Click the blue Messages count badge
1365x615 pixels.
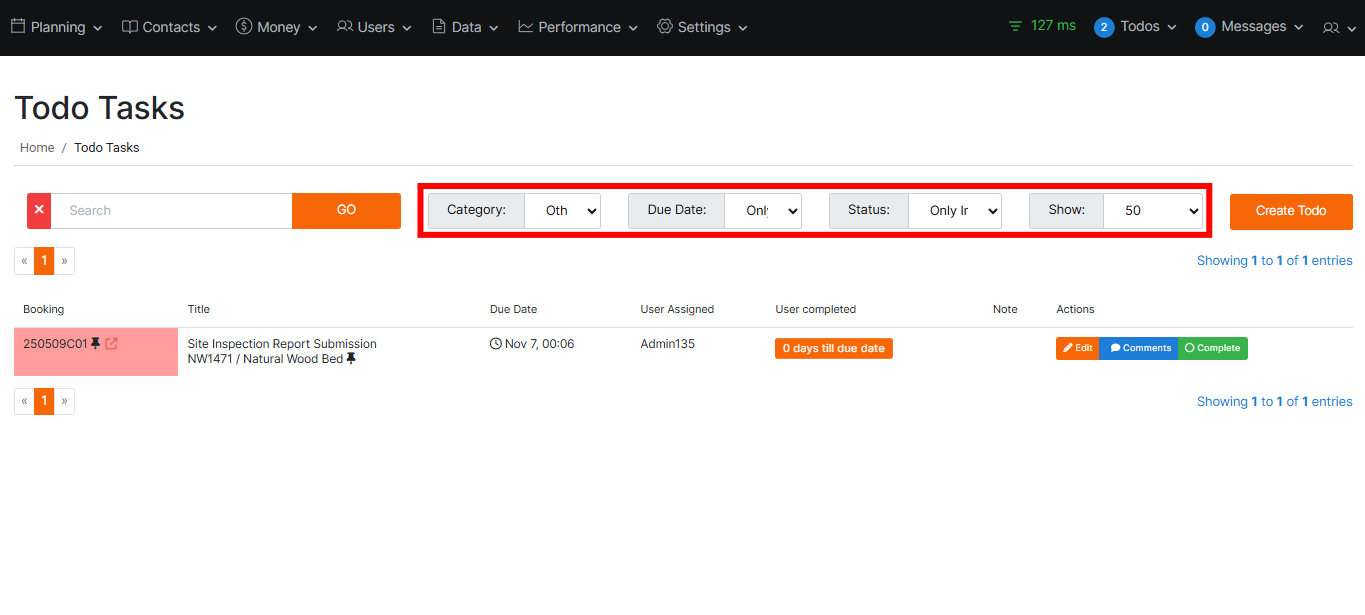(1205, 27)
